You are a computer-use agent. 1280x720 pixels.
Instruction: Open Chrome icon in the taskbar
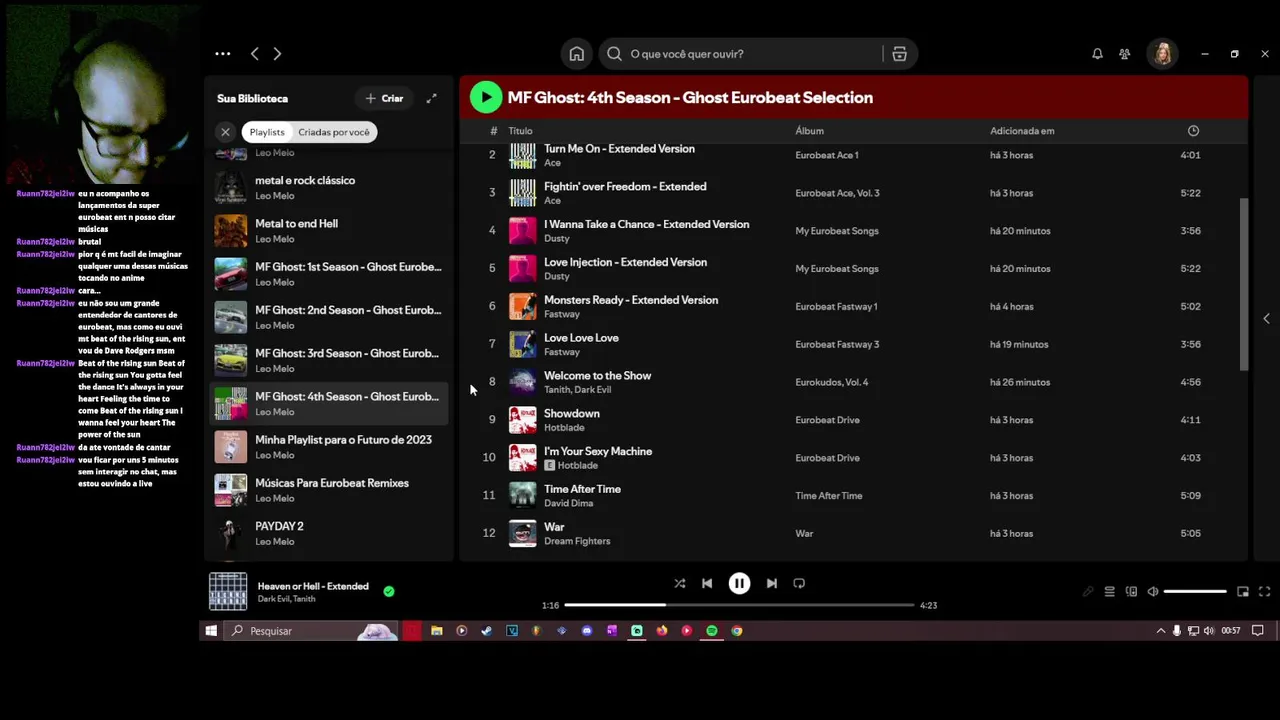point(737,631)
